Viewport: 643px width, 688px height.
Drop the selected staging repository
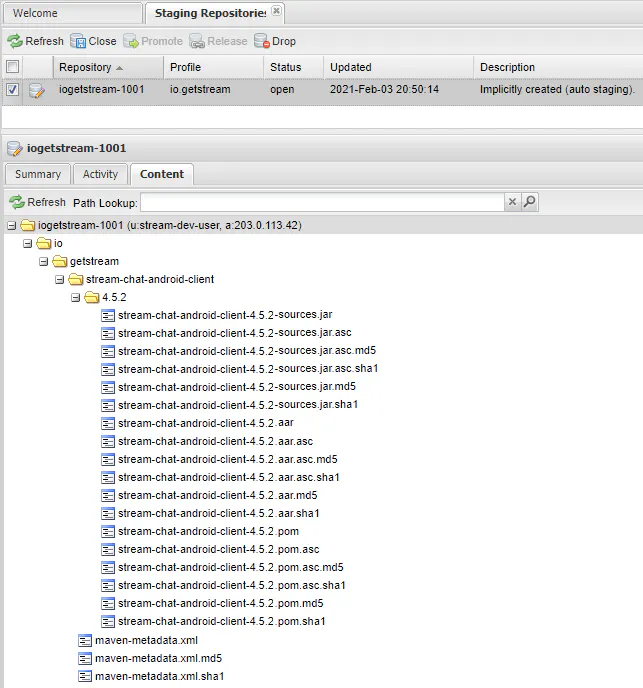(x=275, y=41)
